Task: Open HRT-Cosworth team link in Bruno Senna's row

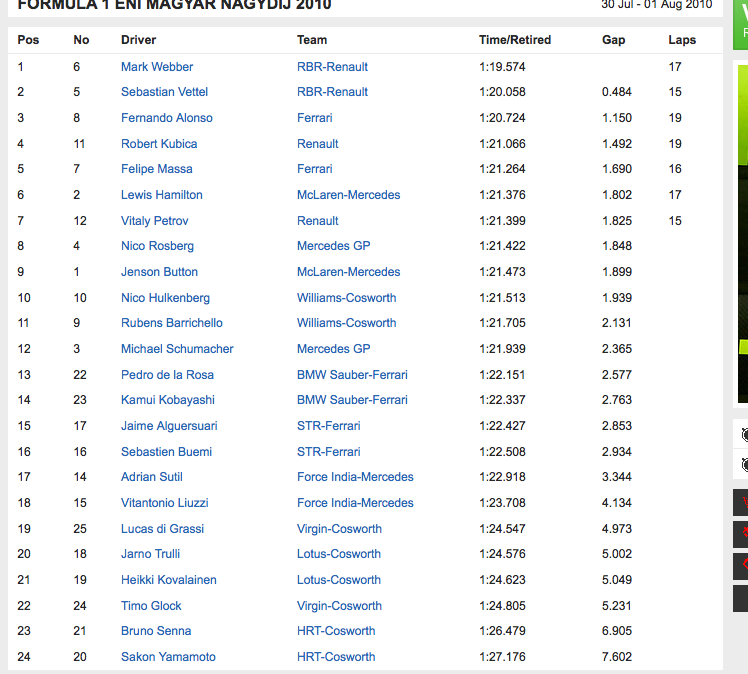Action: (x=336, y=631)
